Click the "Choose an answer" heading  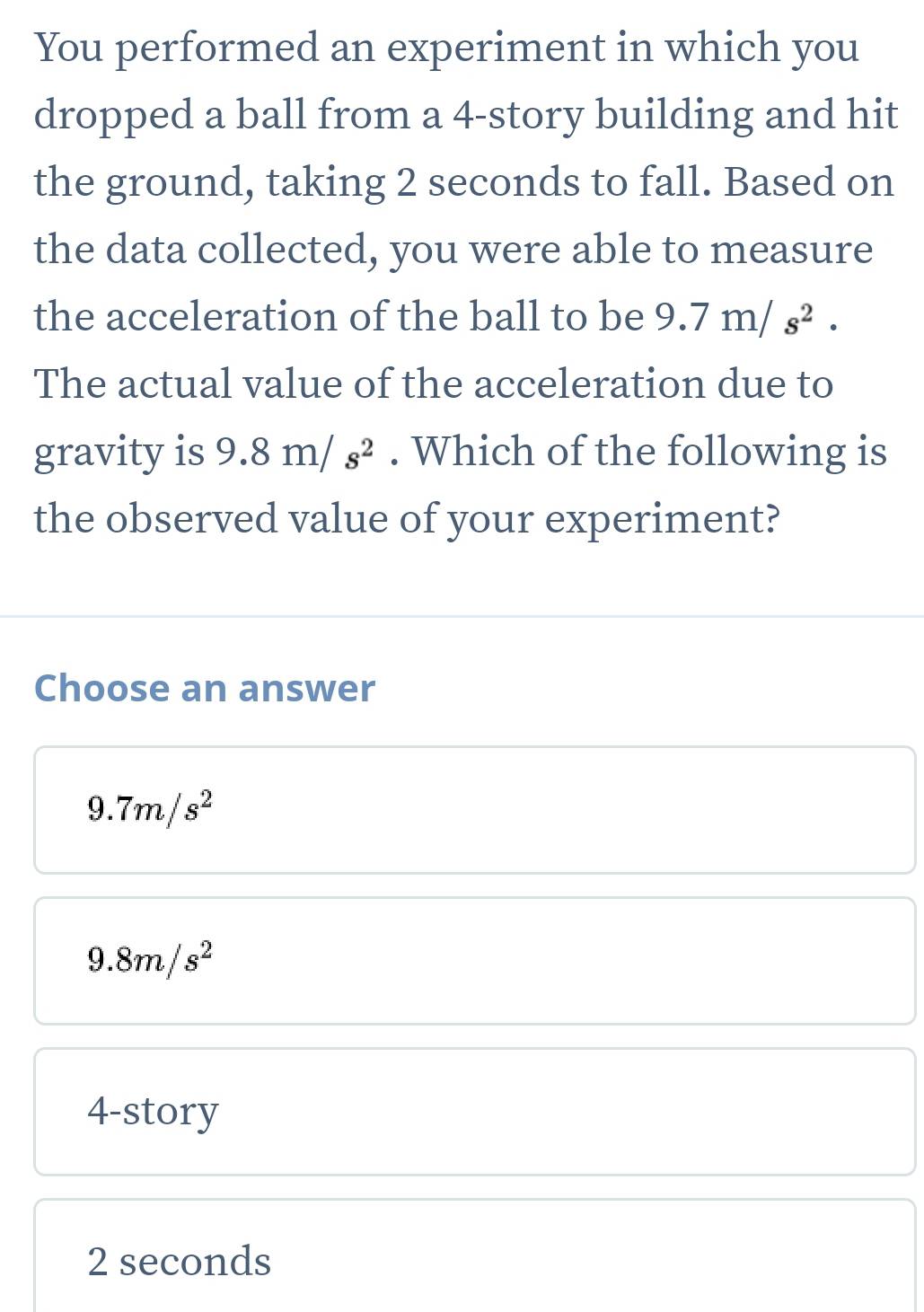click(204, 688)
